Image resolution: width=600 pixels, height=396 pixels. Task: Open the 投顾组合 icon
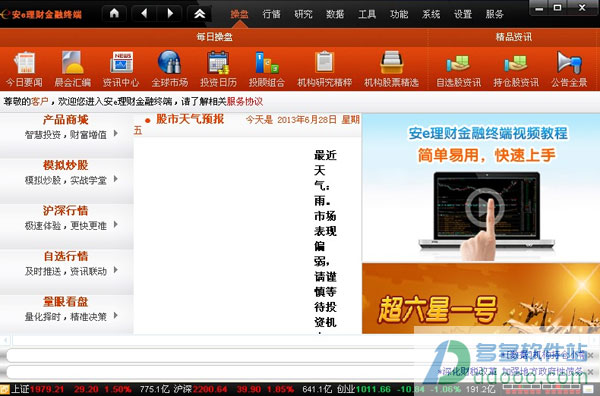point(267,62)
